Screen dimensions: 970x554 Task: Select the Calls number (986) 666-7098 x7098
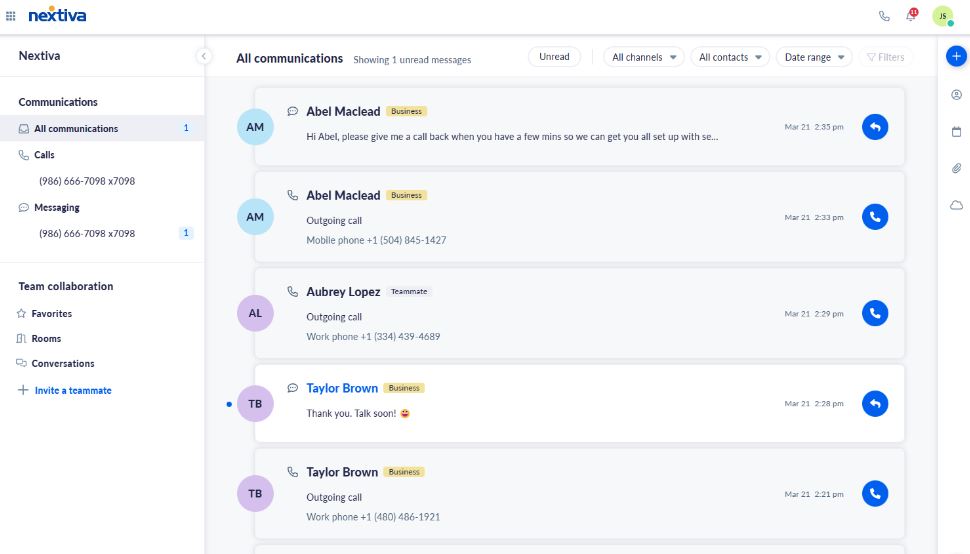click(87, 181)
